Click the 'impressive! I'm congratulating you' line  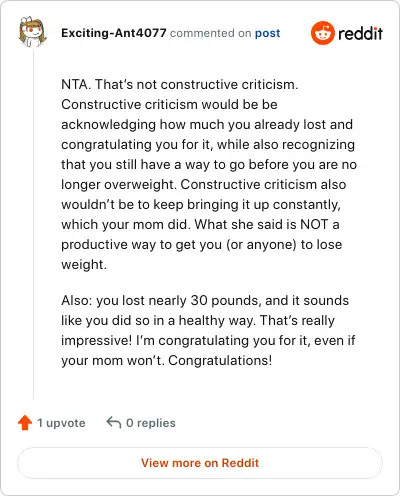pyautogui.click(x=208, y=341)
